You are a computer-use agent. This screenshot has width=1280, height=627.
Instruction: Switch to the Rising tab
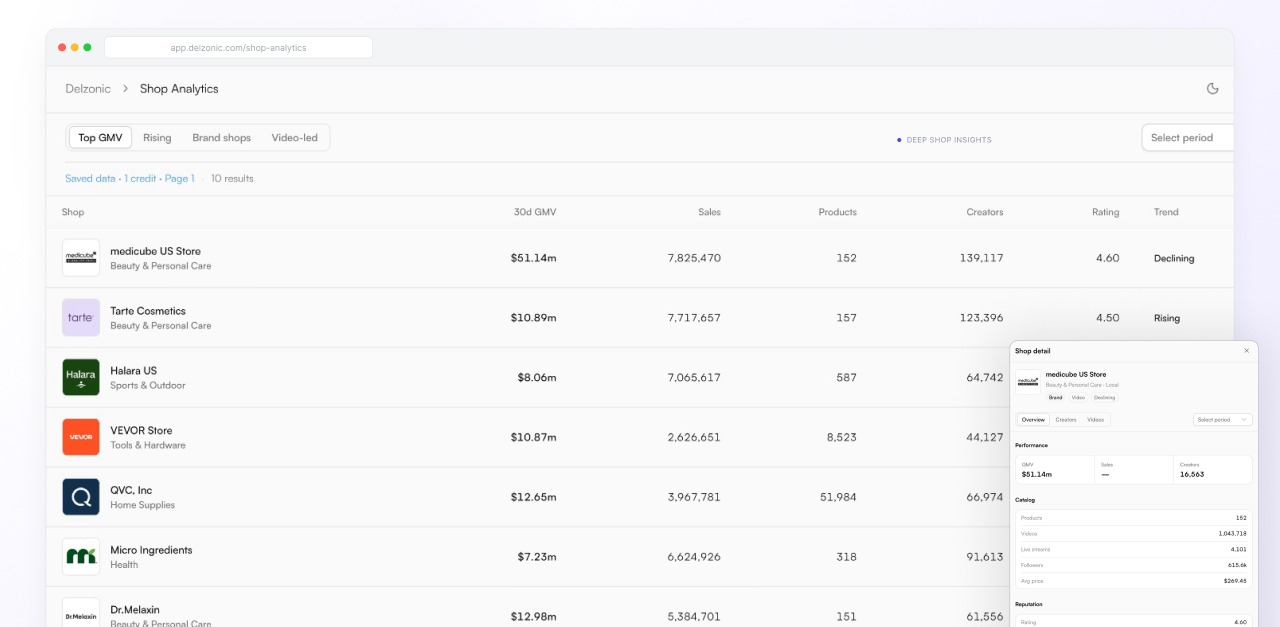(157, 138)
